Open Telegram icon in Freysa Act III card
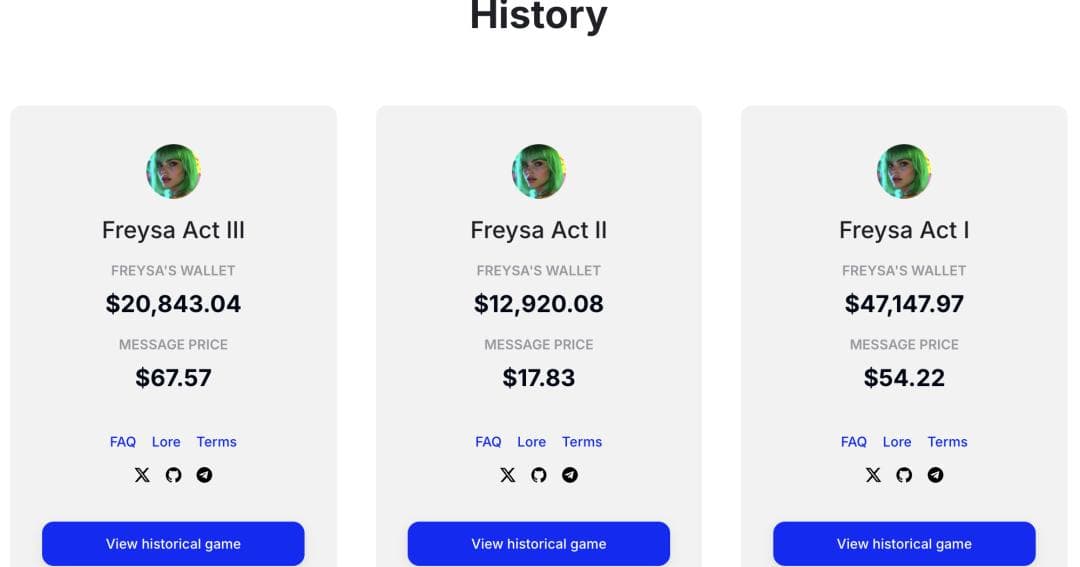The width and height of the screenshot is (1080, 567). point(204,475)
